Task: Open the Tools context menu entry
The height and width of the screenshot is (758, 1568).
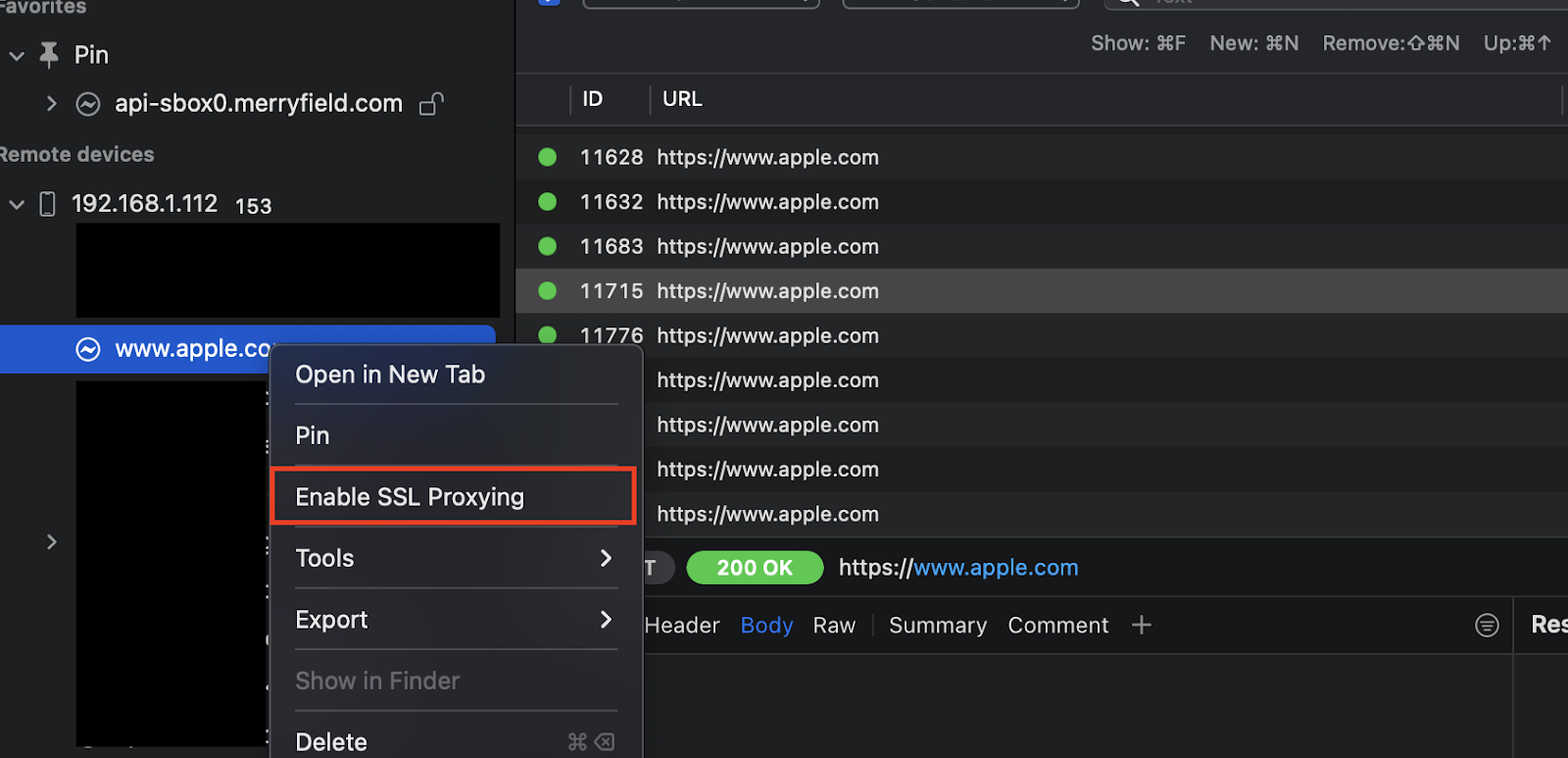Action: [x=456, y=558]
